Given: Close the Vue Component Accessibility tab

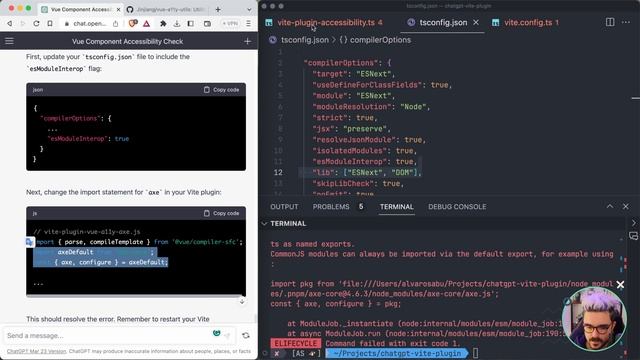Looking at the screenshot, I should click(x=118, y=9).
